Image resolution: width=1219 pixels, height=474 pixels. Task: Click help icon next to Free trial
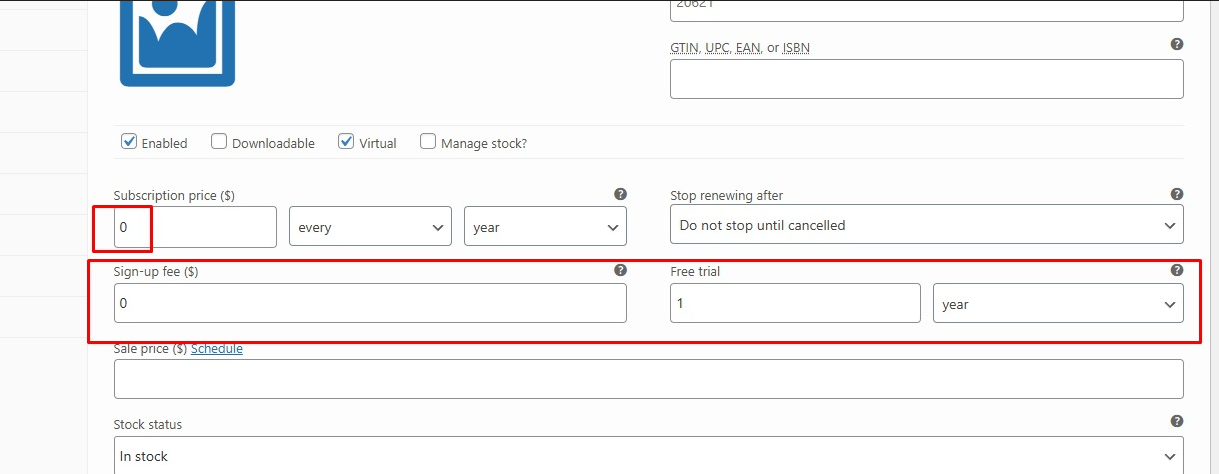(1177, 270)
